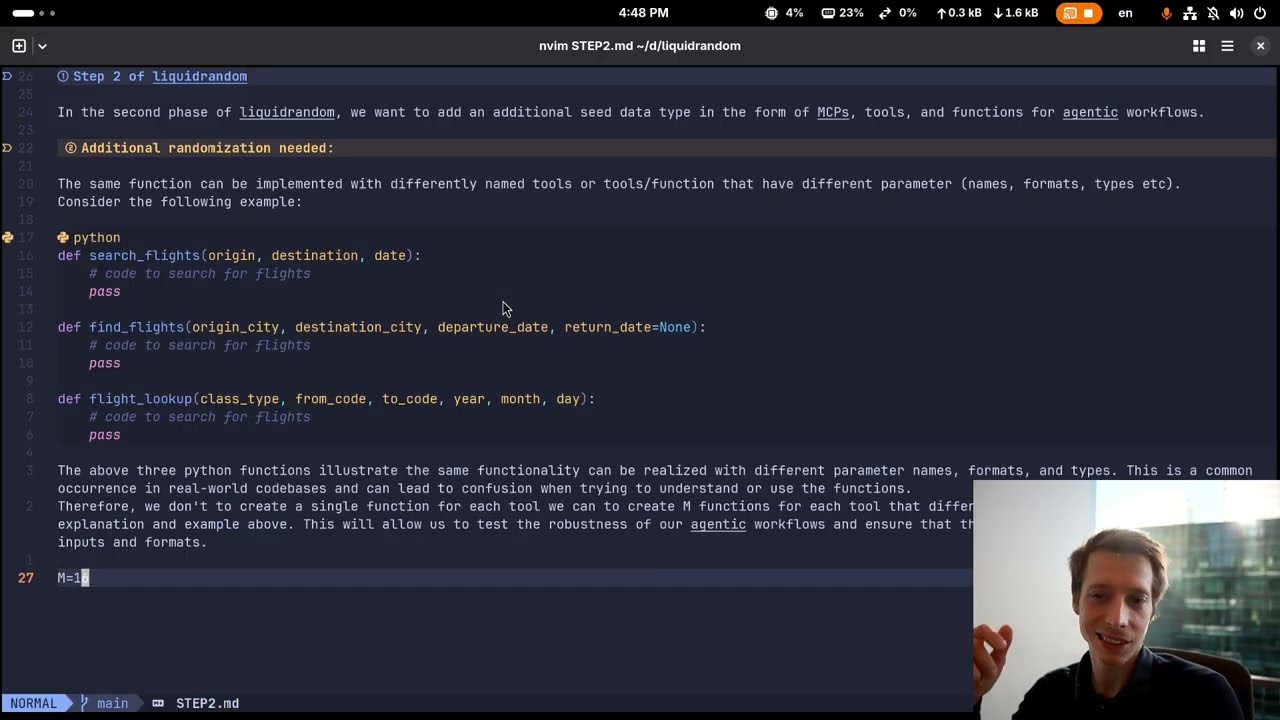Click 'departure_date' parameter in find_flights
This screenshot has width=1280, height=720.
pyautogui.click(x=492, y=328)
